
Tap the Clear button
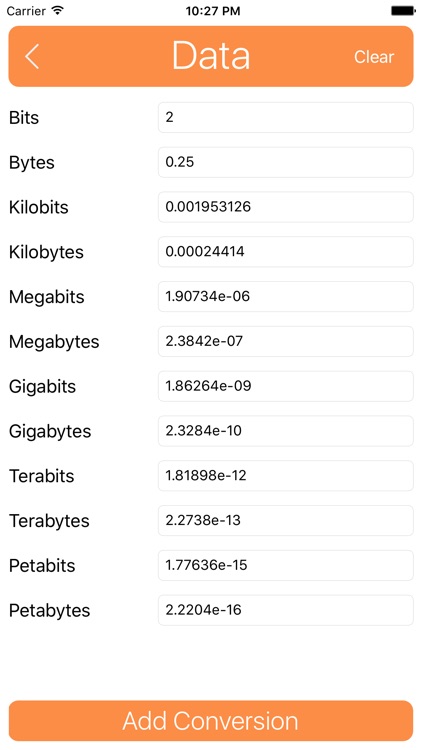point(374,57)
